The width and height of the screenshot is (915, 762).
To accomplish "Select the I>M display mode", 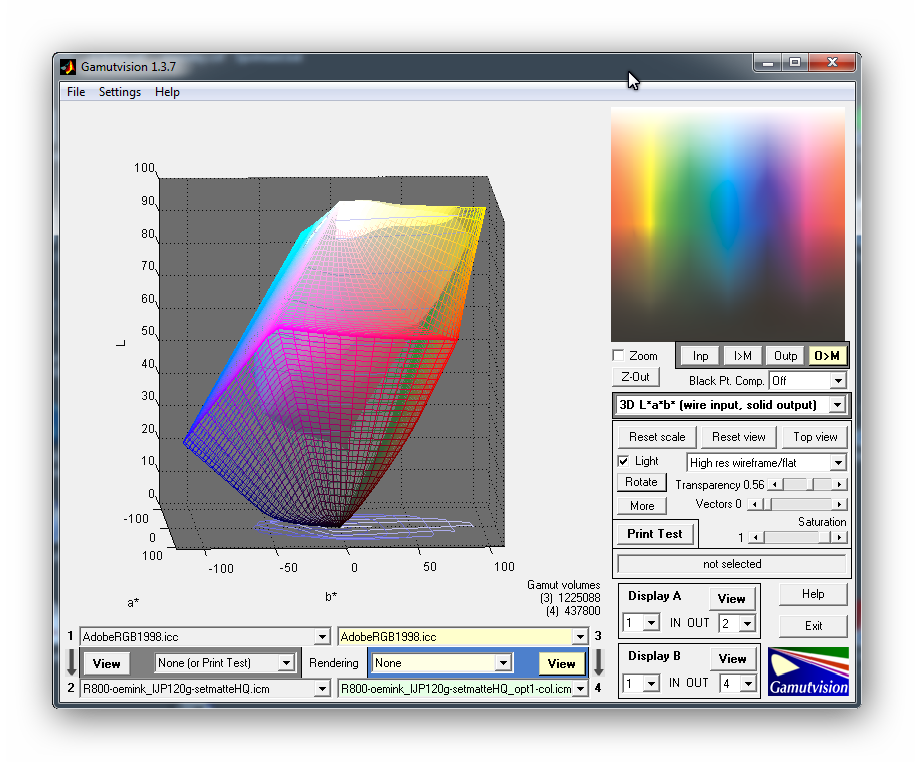I will pos(743,356).
